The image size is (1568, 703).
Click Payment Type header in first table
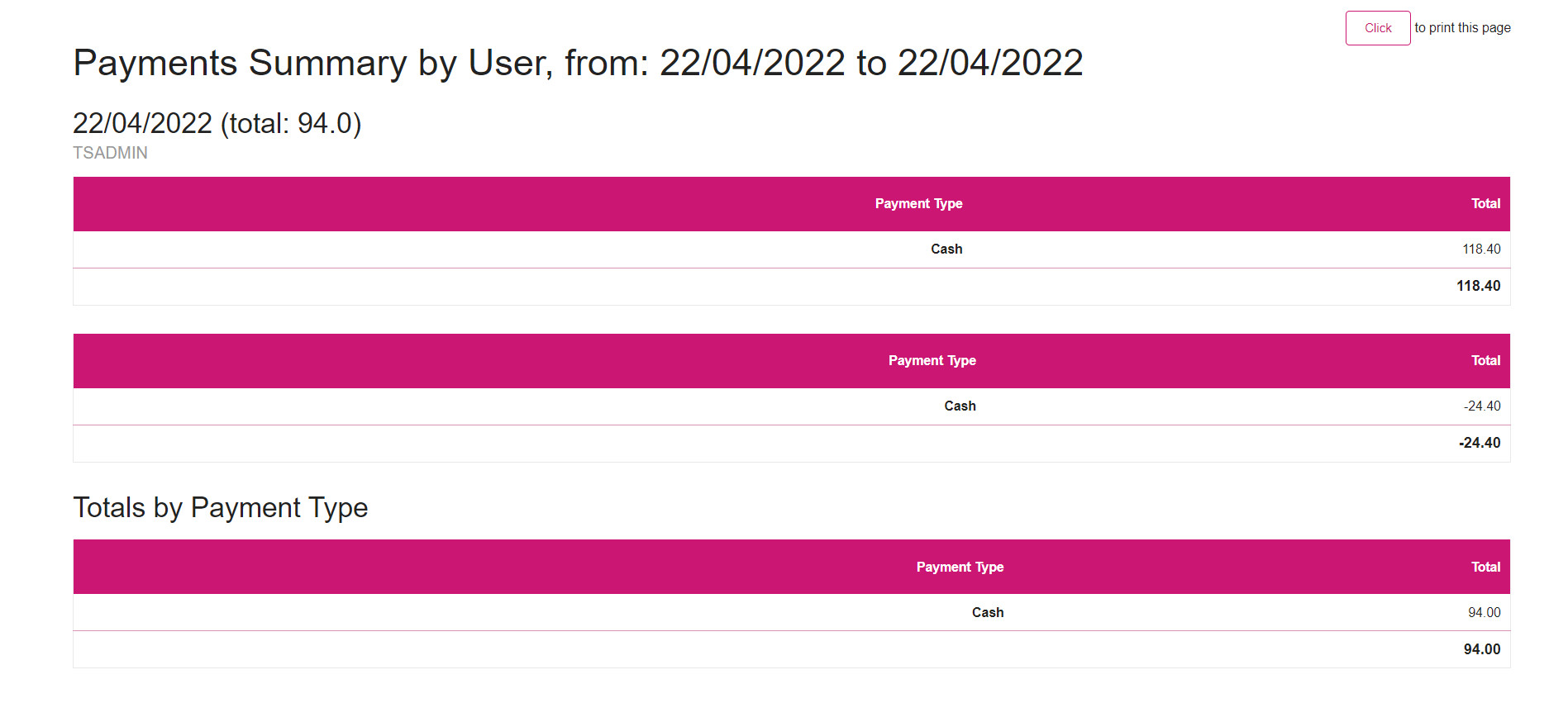[x=918, y=203]
